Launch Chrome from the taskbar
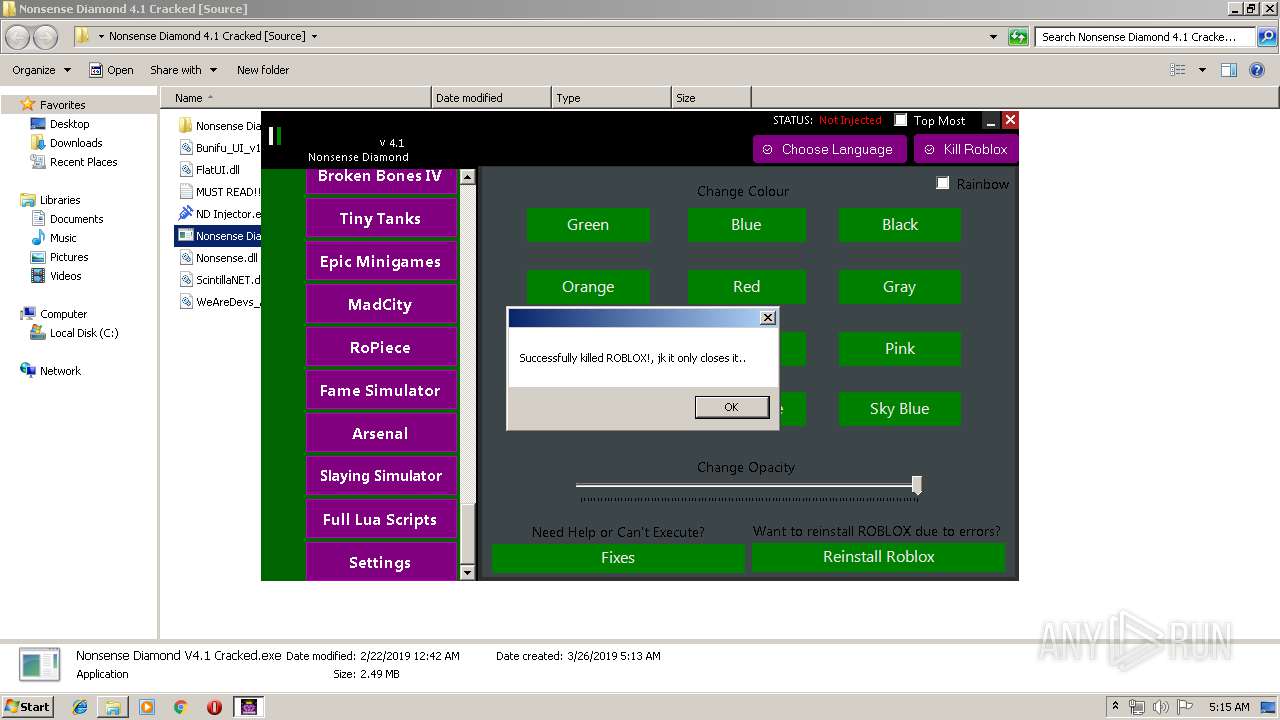 pos(180,706)
